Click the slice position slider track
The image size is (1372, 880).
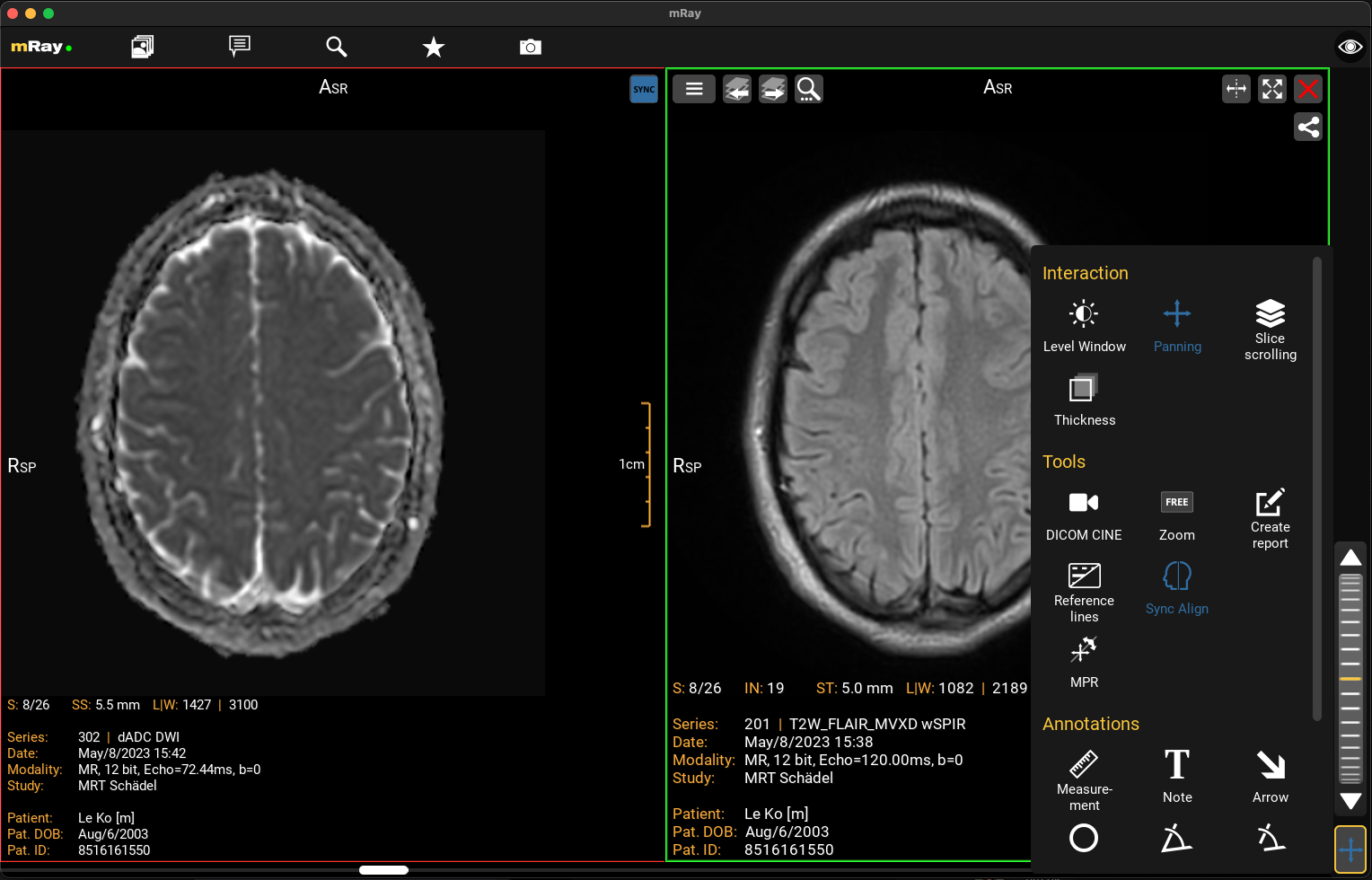coord(1350,678)
